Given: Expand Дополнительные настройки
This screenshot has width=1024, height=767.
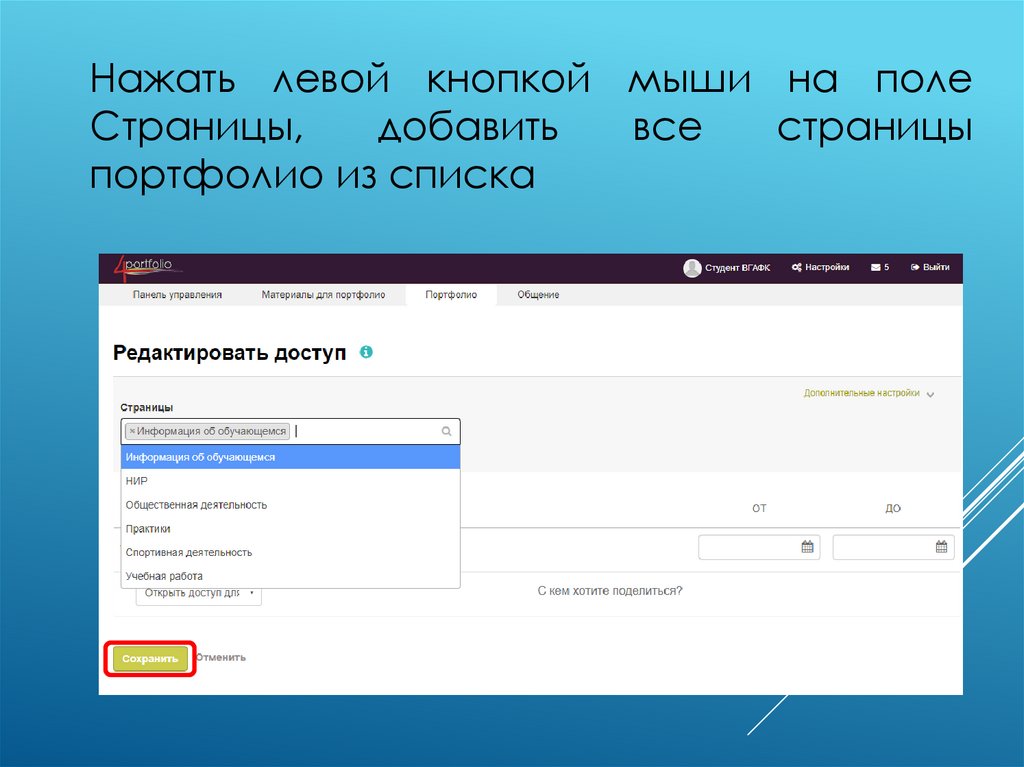Looking at the screenshot, I should 869,393.
